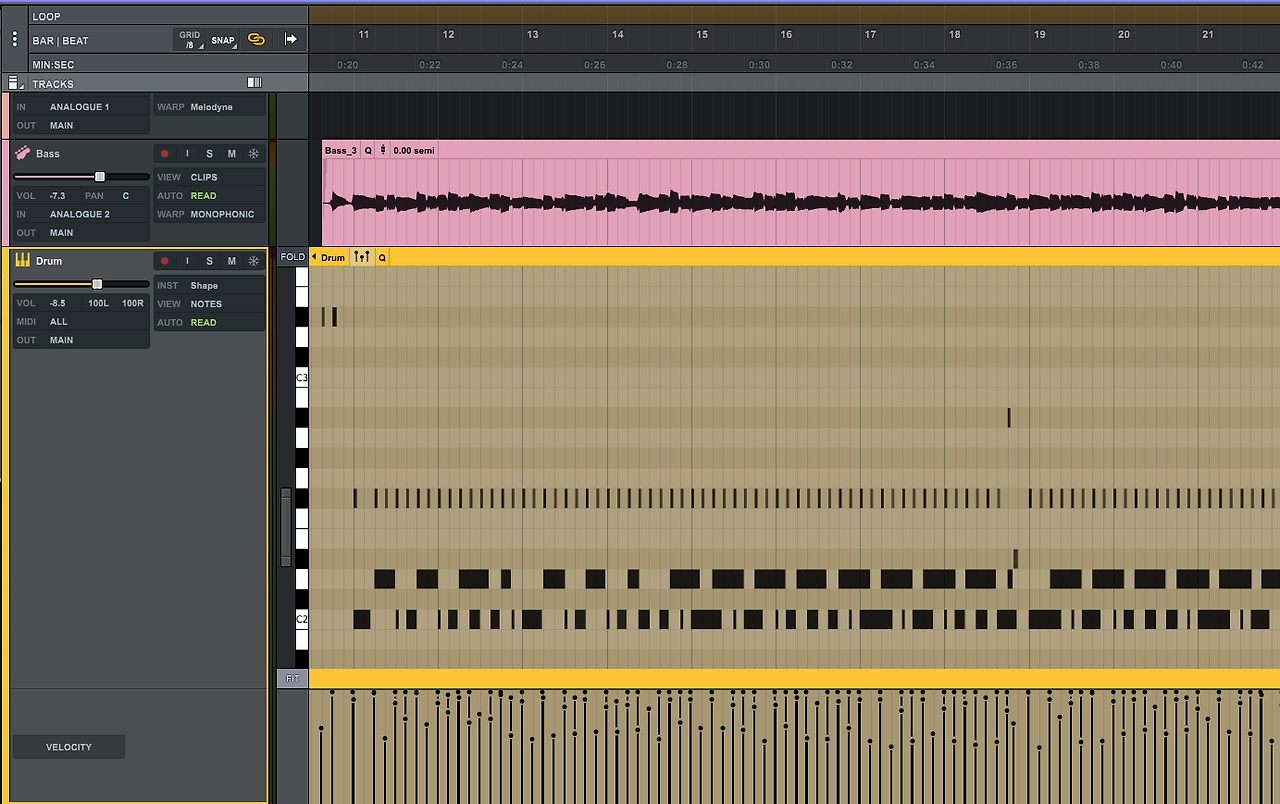Open the Drum VIEW dropdown showing NOTES
The width and height of the screenshot is (1280, 804).
click(210, 304)
